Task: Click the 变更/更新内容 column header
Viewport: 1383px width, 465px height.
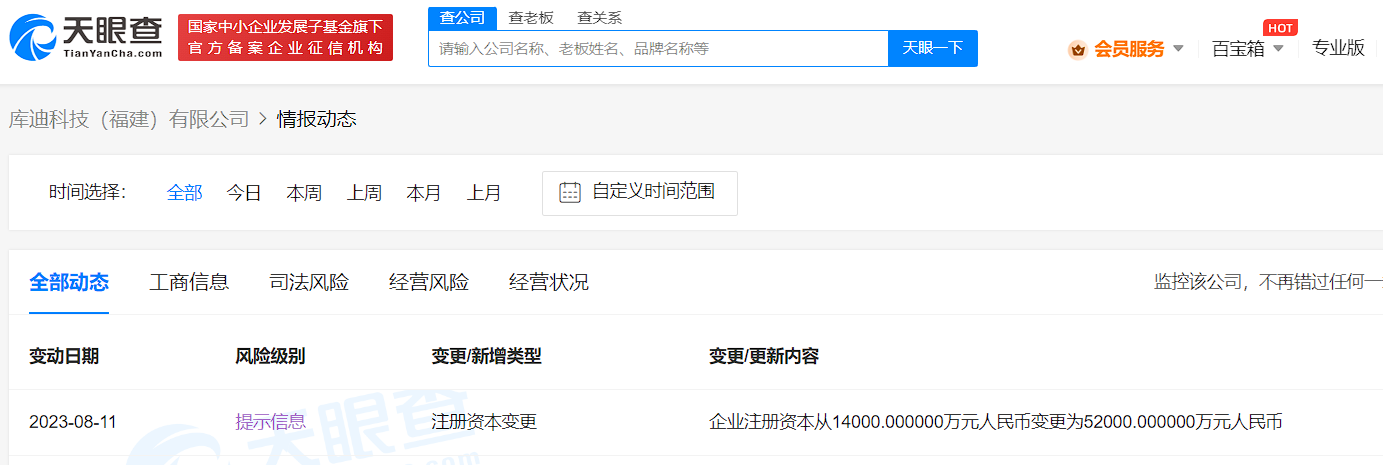Action: (x=764, y=356)
